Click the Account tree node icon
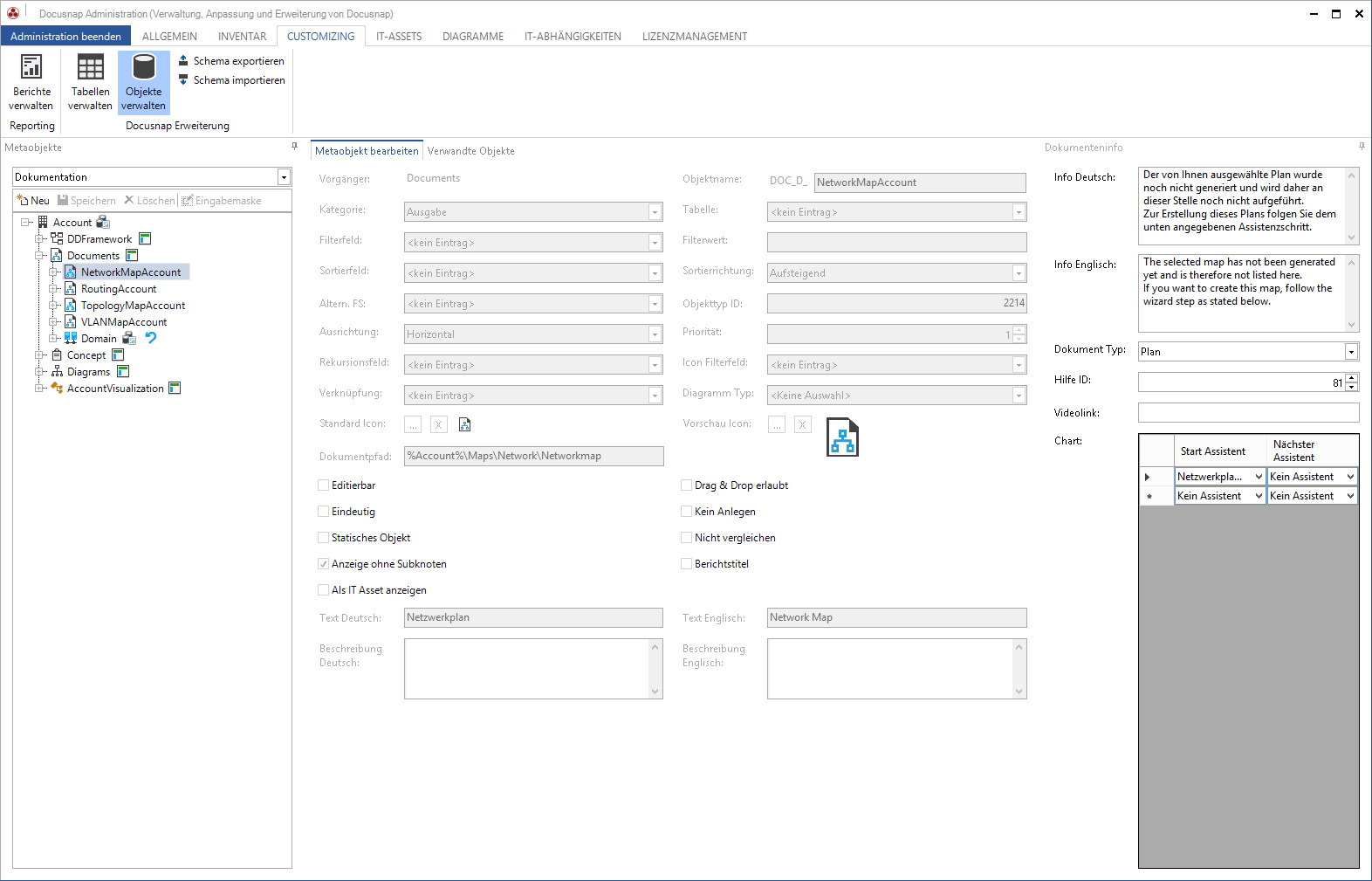Screen dimensions: 1372x881 tap(43, 223)
